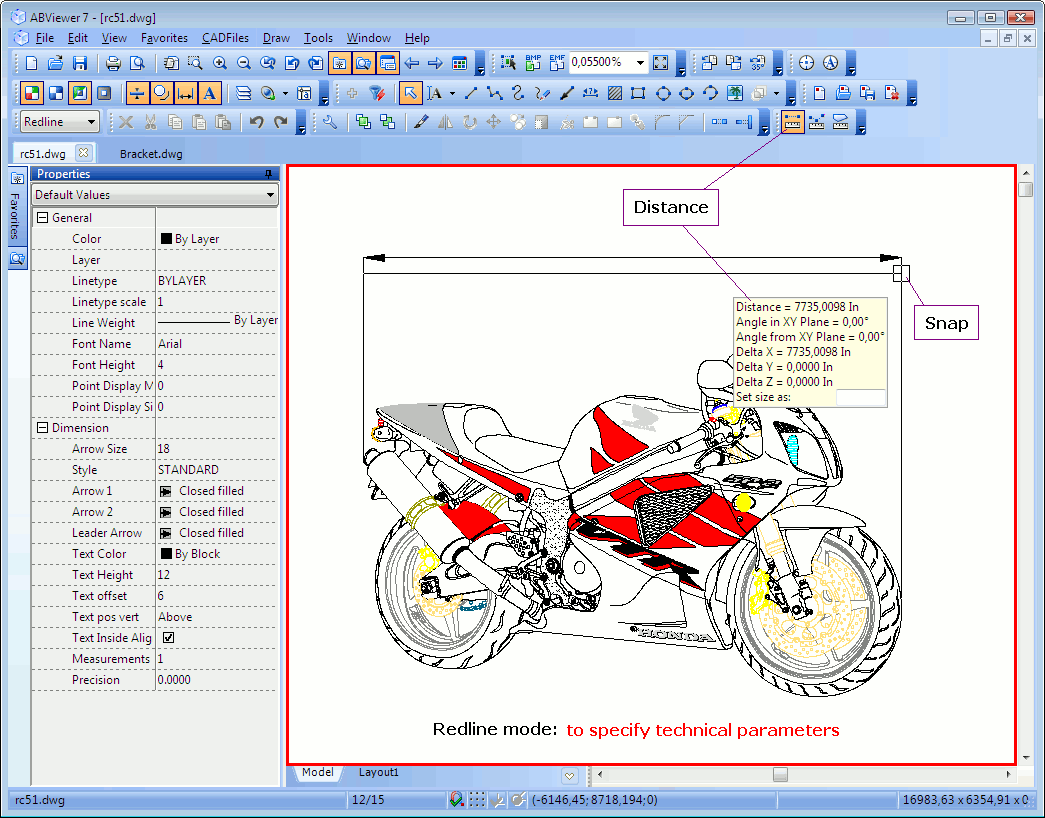Toggle show line weights button
This screenshot has height=818, width=1045.
point(137,93)
